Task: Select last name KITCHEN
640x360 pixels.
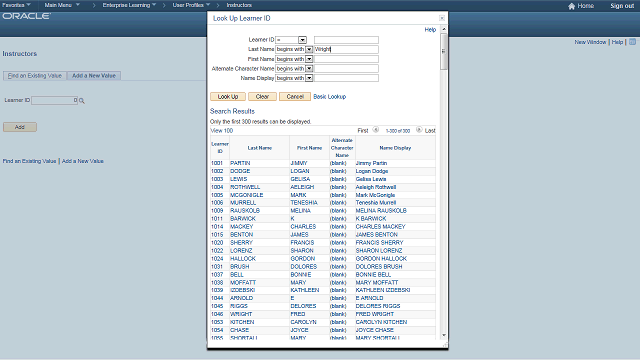Action: [x=242, y=322]
